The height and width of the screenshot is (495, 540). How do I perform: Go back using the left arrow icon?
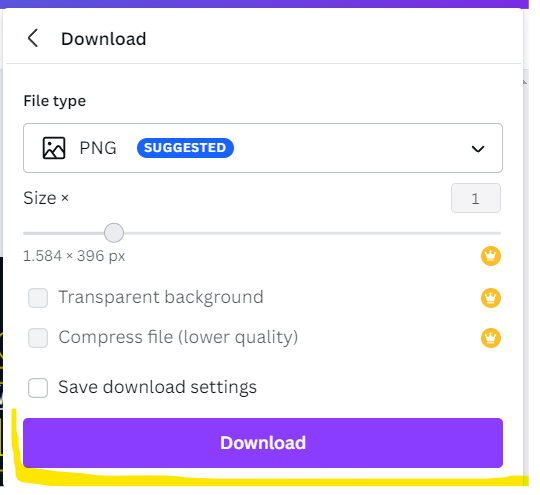pos(33,38)
